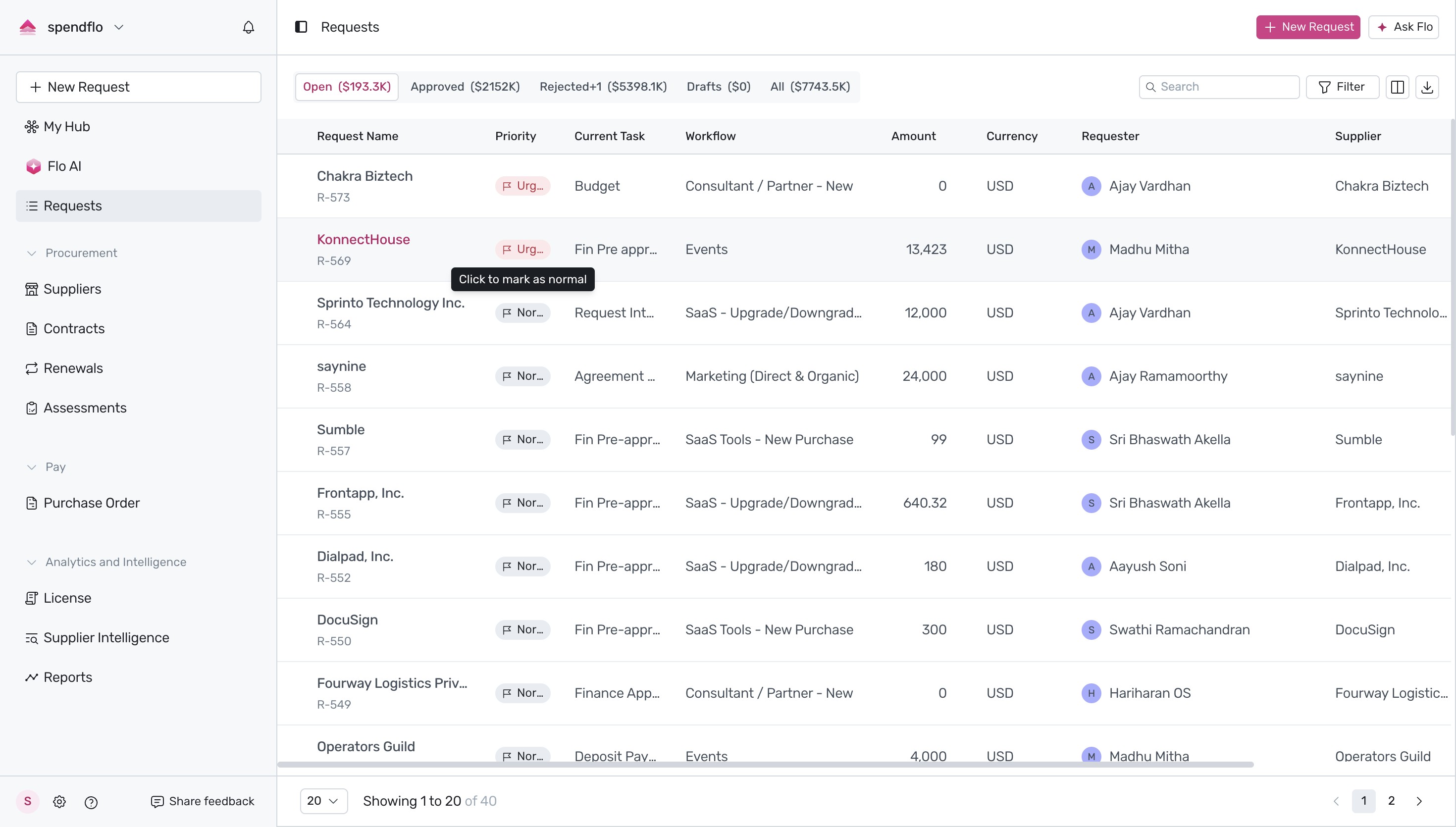Click Request Name column header
Image resolution: width=1456 pixels, height=827 pixels.
[357, 136]
